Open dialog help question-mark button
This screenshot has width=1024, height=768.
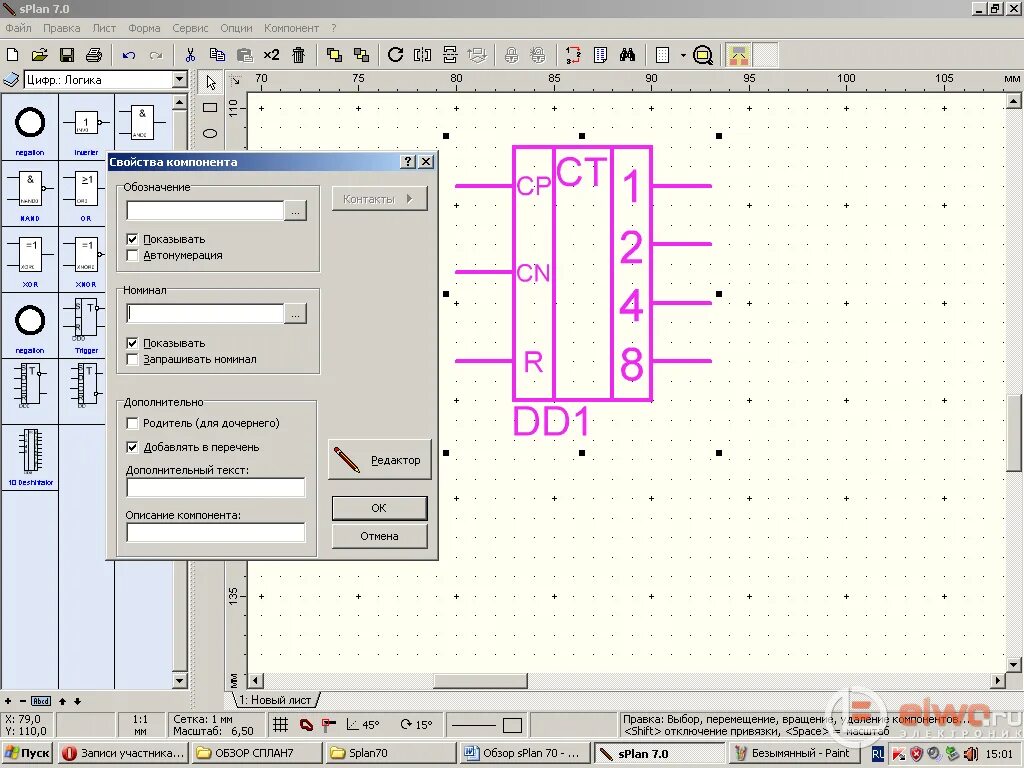(408, 161)
